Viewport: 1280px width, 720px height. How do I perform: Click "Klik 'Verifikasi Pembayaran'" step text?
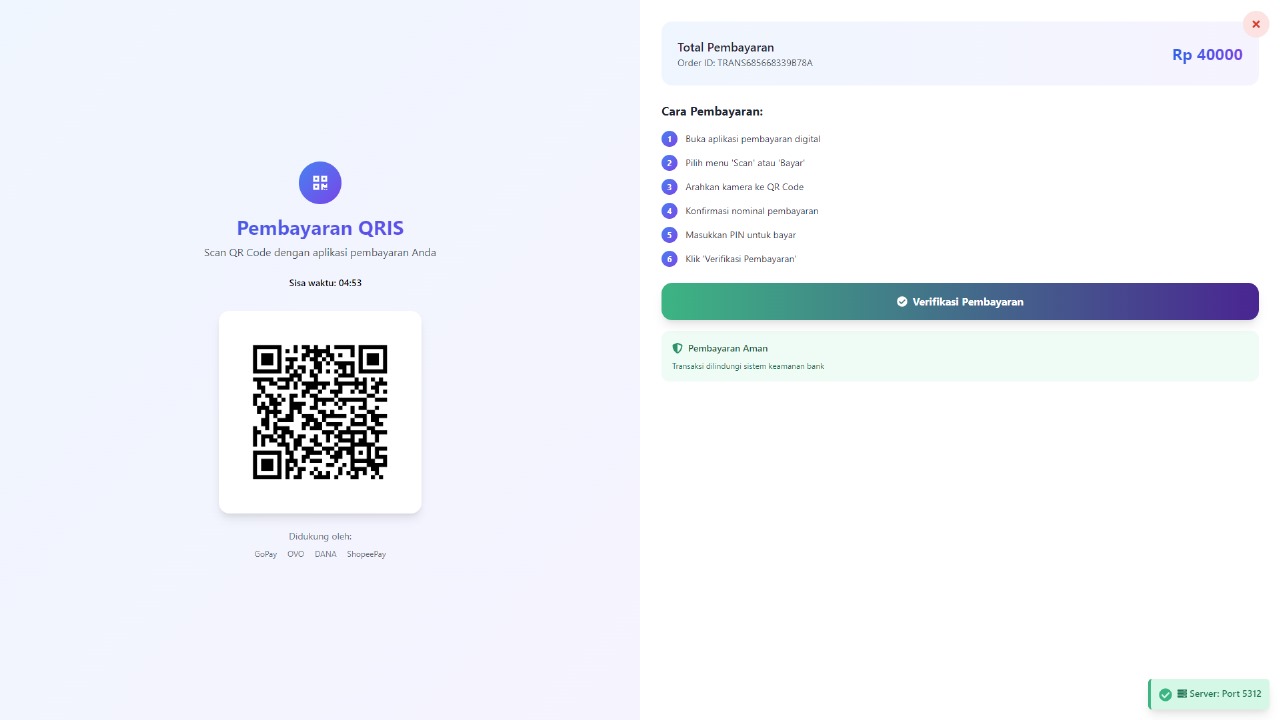(741, 259)
